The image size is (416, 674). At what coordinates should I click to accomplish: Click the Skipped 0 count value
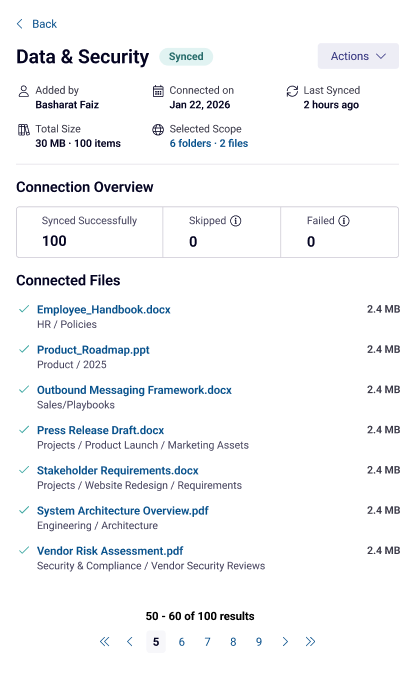point(193,242)
